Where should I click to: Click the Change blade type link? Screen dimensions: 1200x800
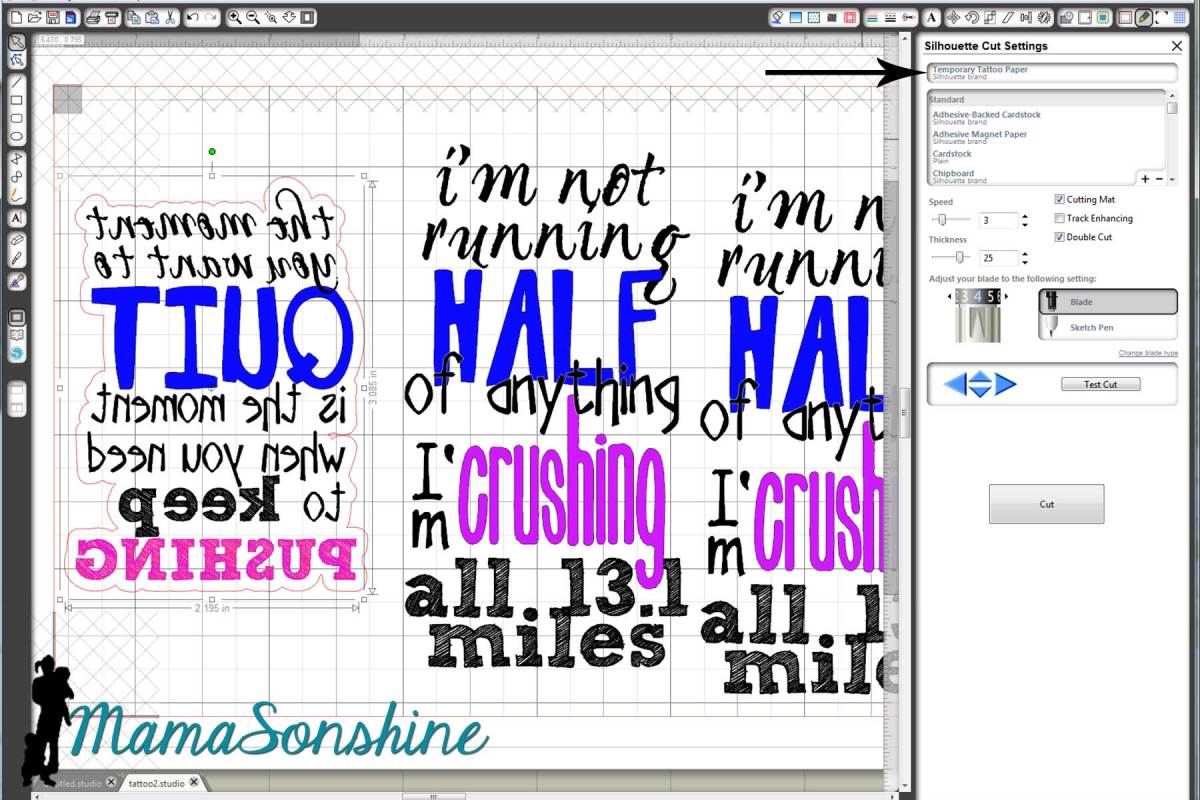pyautogui.click(x=1147, y=354)
